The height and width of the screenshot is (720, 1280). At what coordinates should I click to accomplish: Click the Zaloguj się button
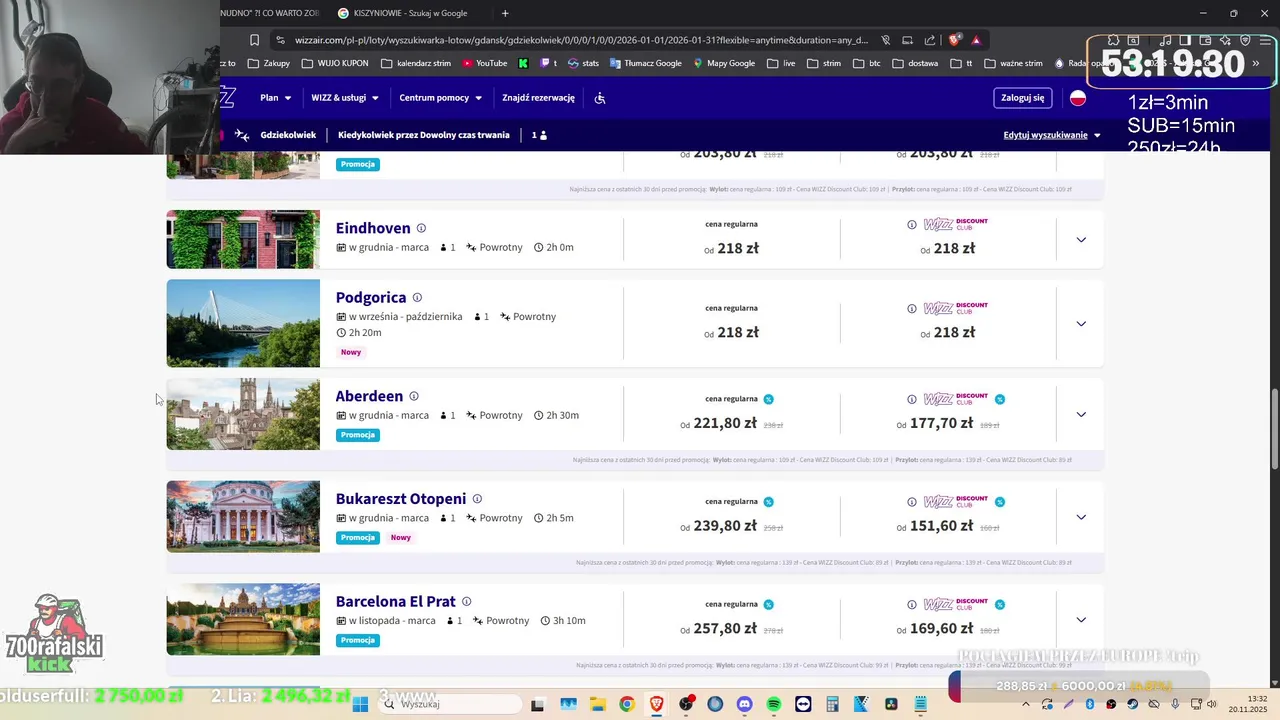pos(1023,98)
